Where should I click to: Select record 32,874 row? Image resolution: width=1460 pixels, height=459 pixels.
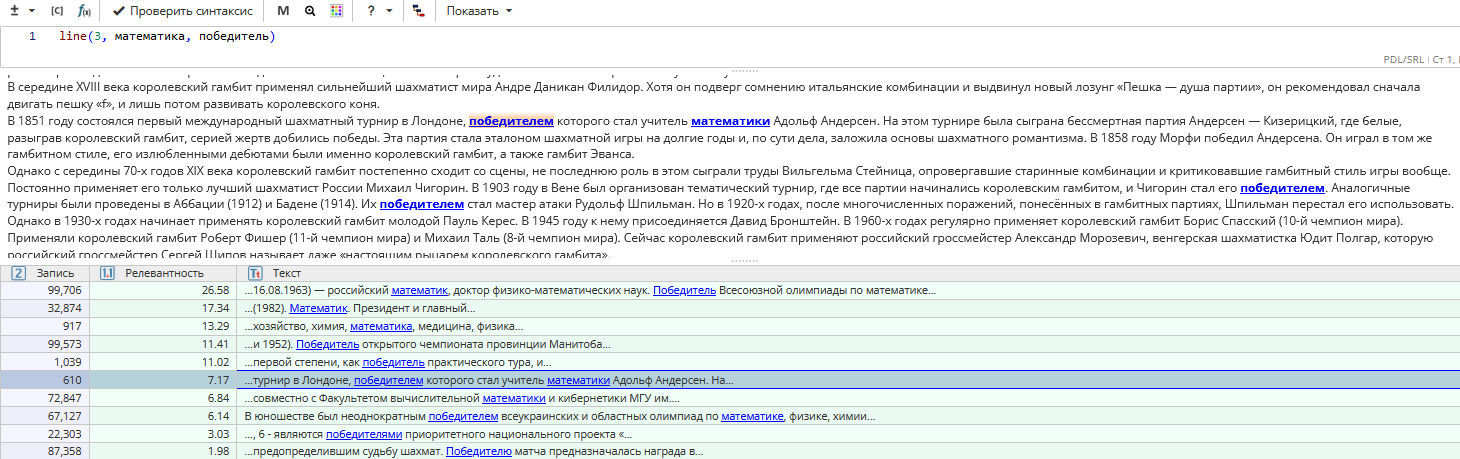pyautogui.click(x=730, y=308)
